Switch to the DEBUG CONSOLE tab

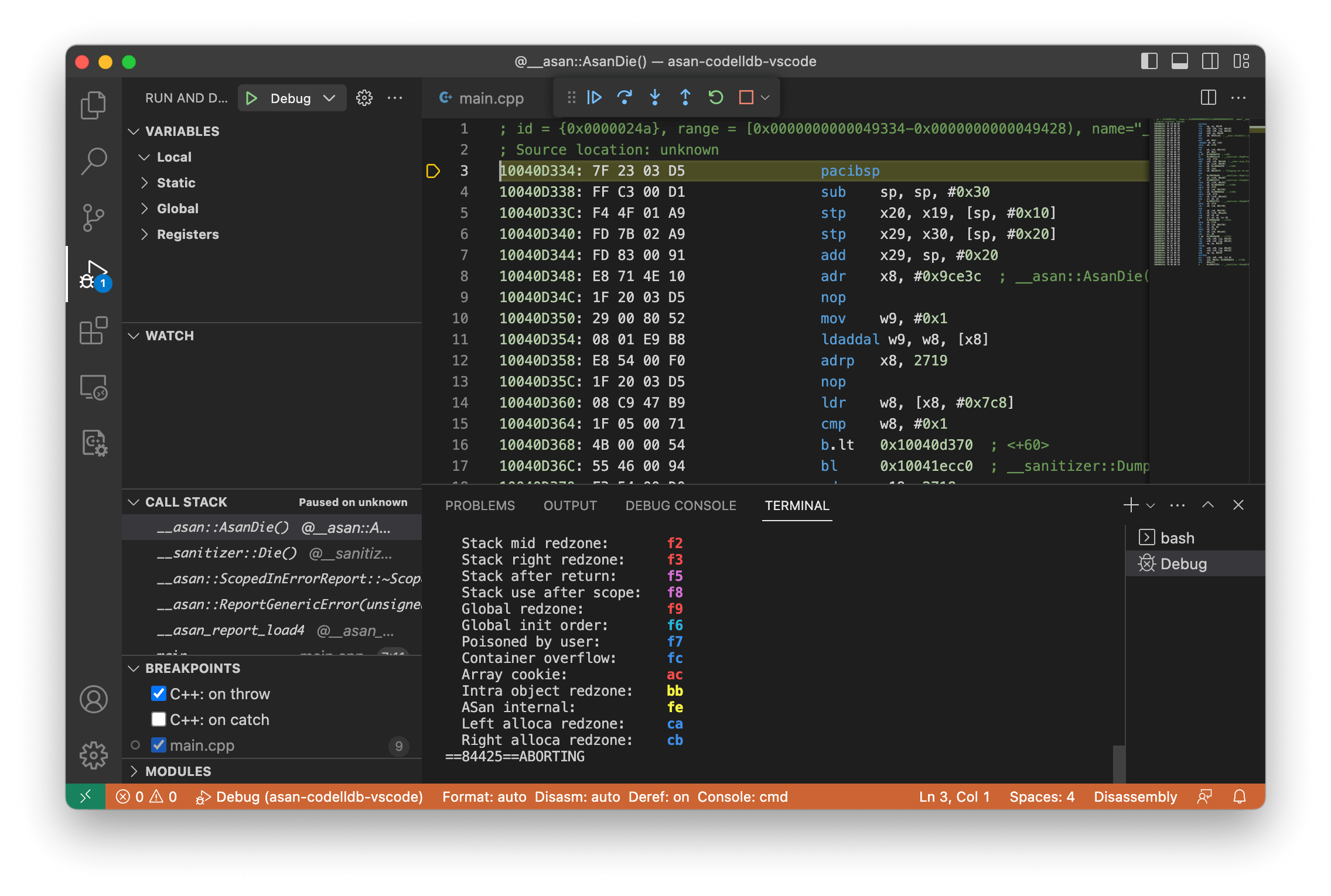coord(681,505)
